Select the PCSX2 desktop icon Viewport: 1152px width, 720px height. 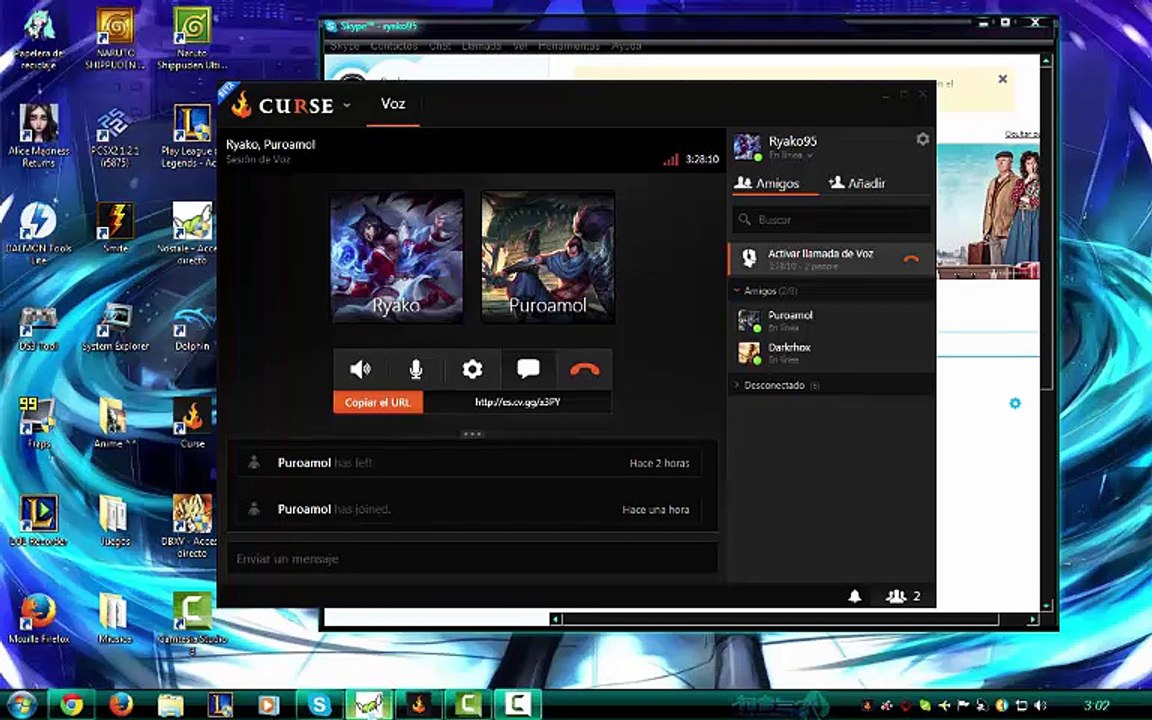coord(115,137)
